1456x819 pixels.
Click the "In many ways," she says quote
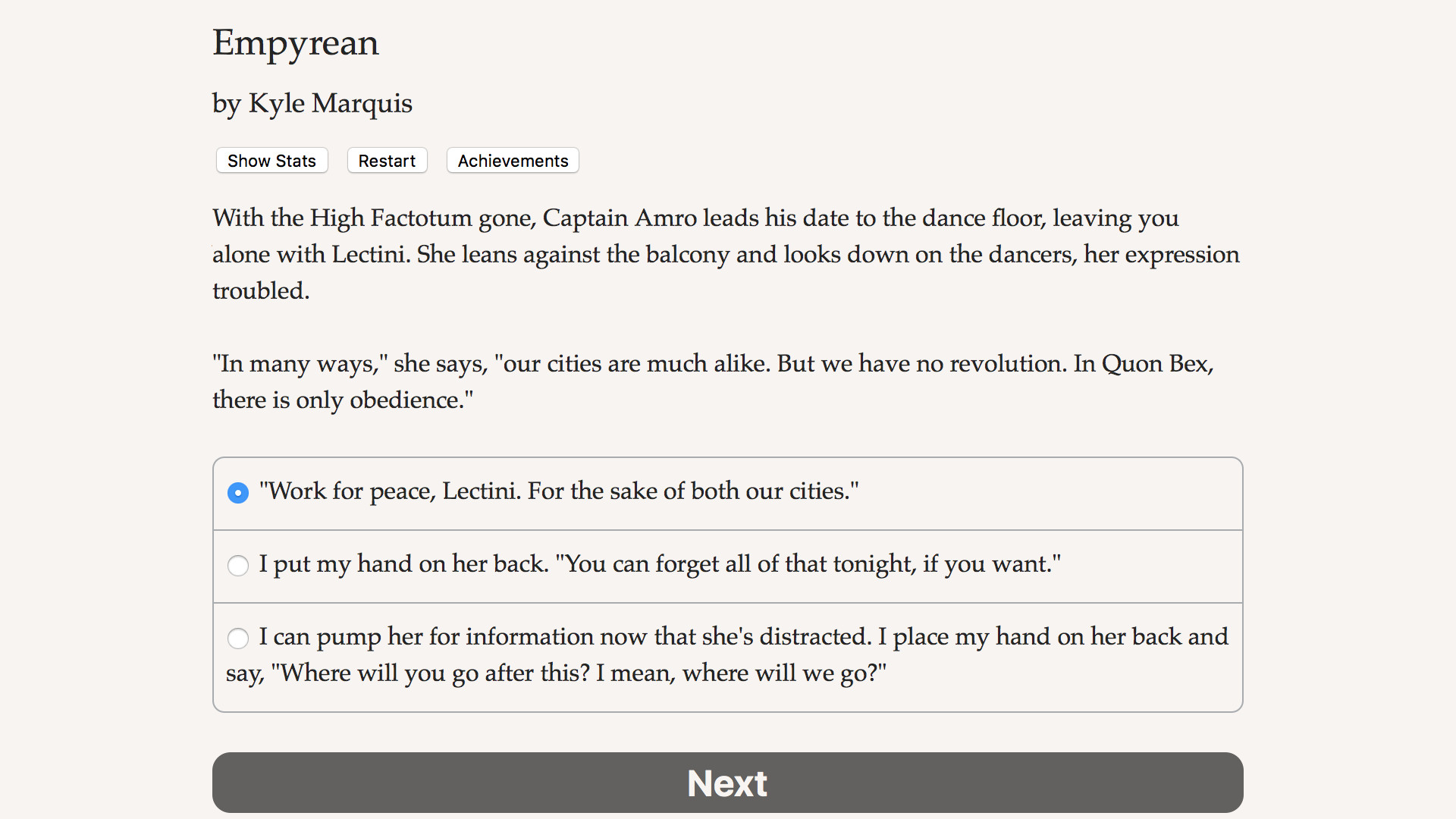click(349, 364)
